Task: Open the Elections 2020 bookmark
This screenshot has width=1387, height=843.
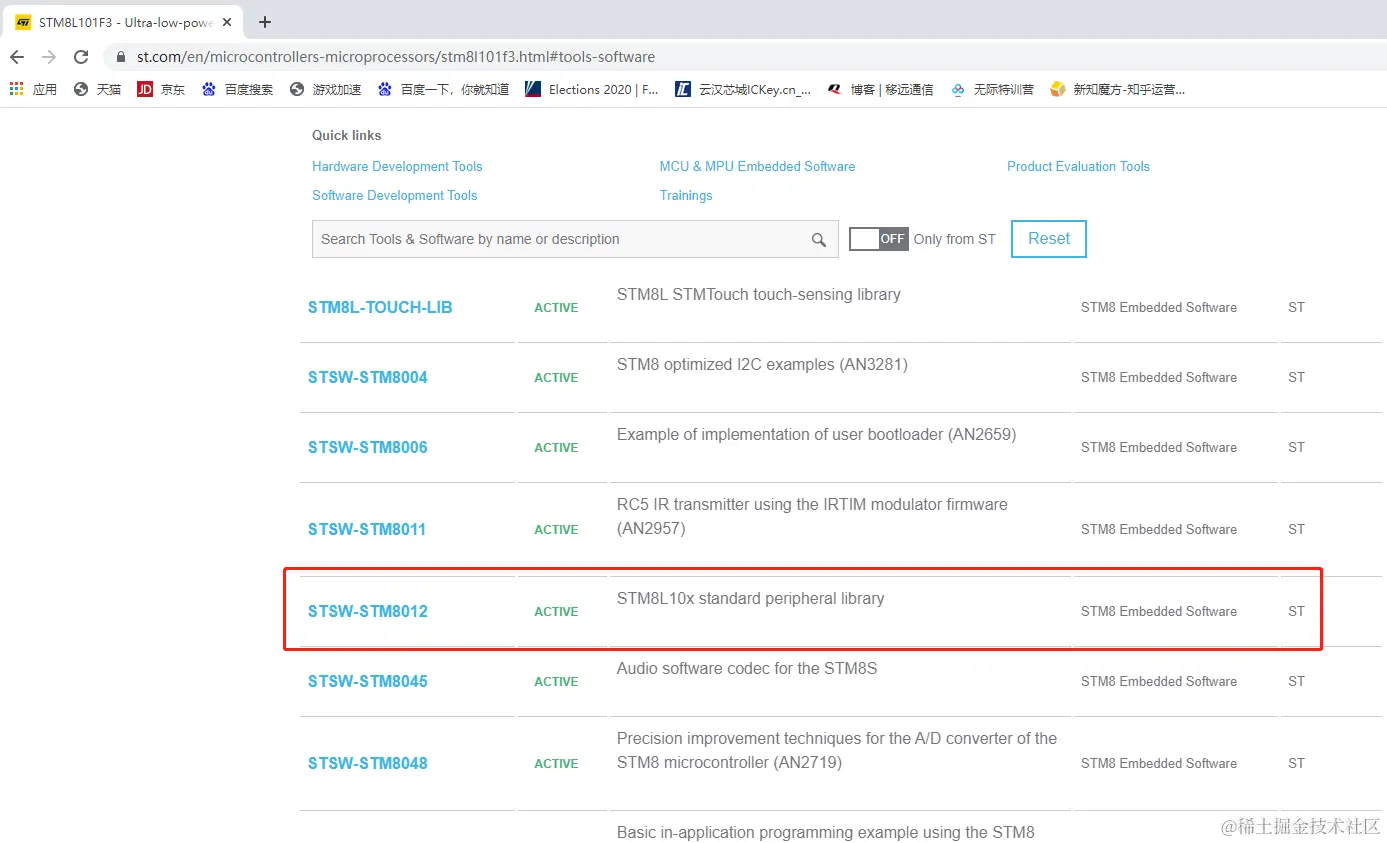Action: pos(592,89)
